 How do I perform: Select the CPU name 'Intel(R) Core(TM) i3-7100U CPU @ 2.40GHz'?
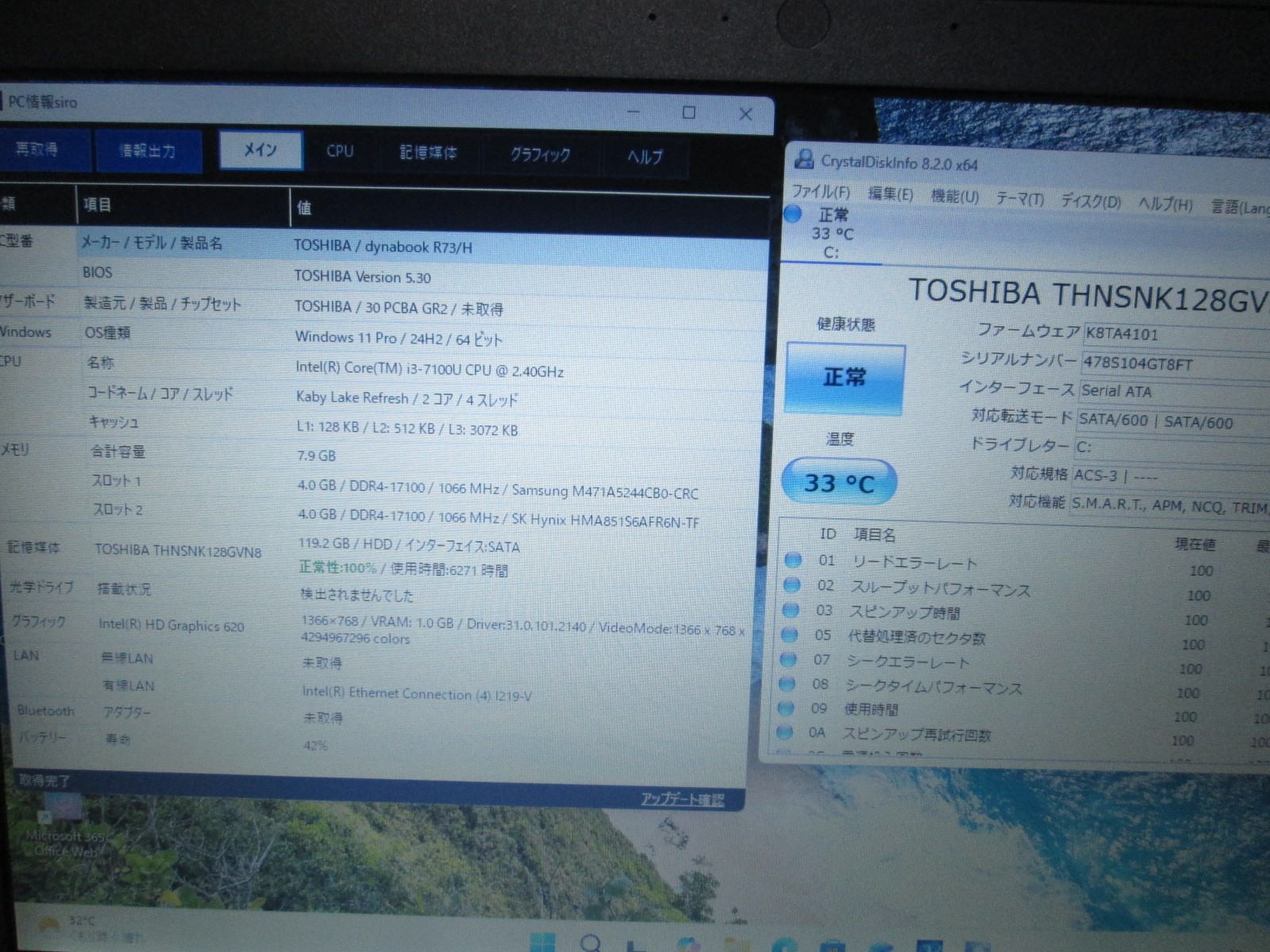430,370
